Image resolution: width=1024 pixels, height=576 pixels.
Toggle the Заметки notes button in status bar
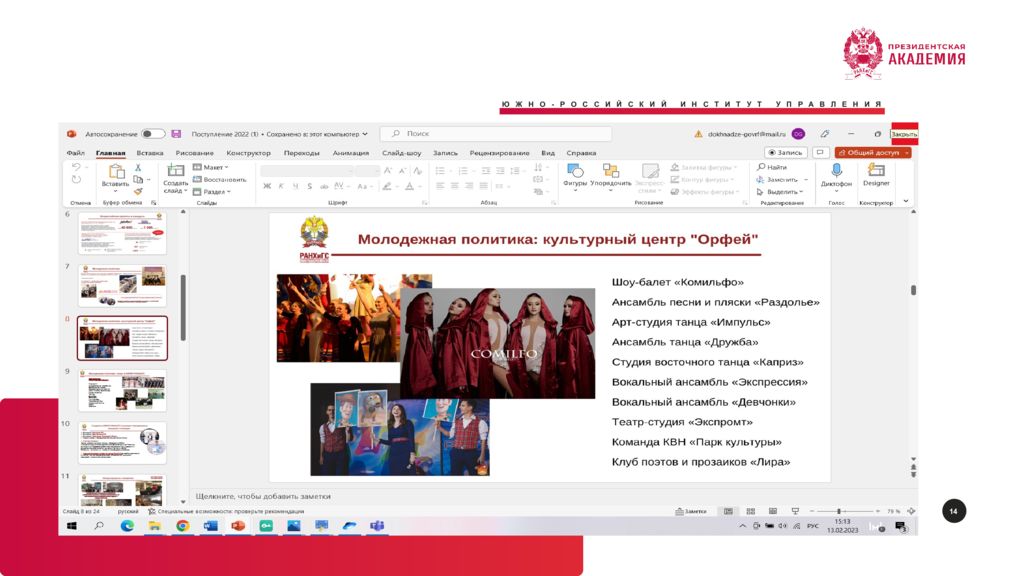click(x=691, y=511)
